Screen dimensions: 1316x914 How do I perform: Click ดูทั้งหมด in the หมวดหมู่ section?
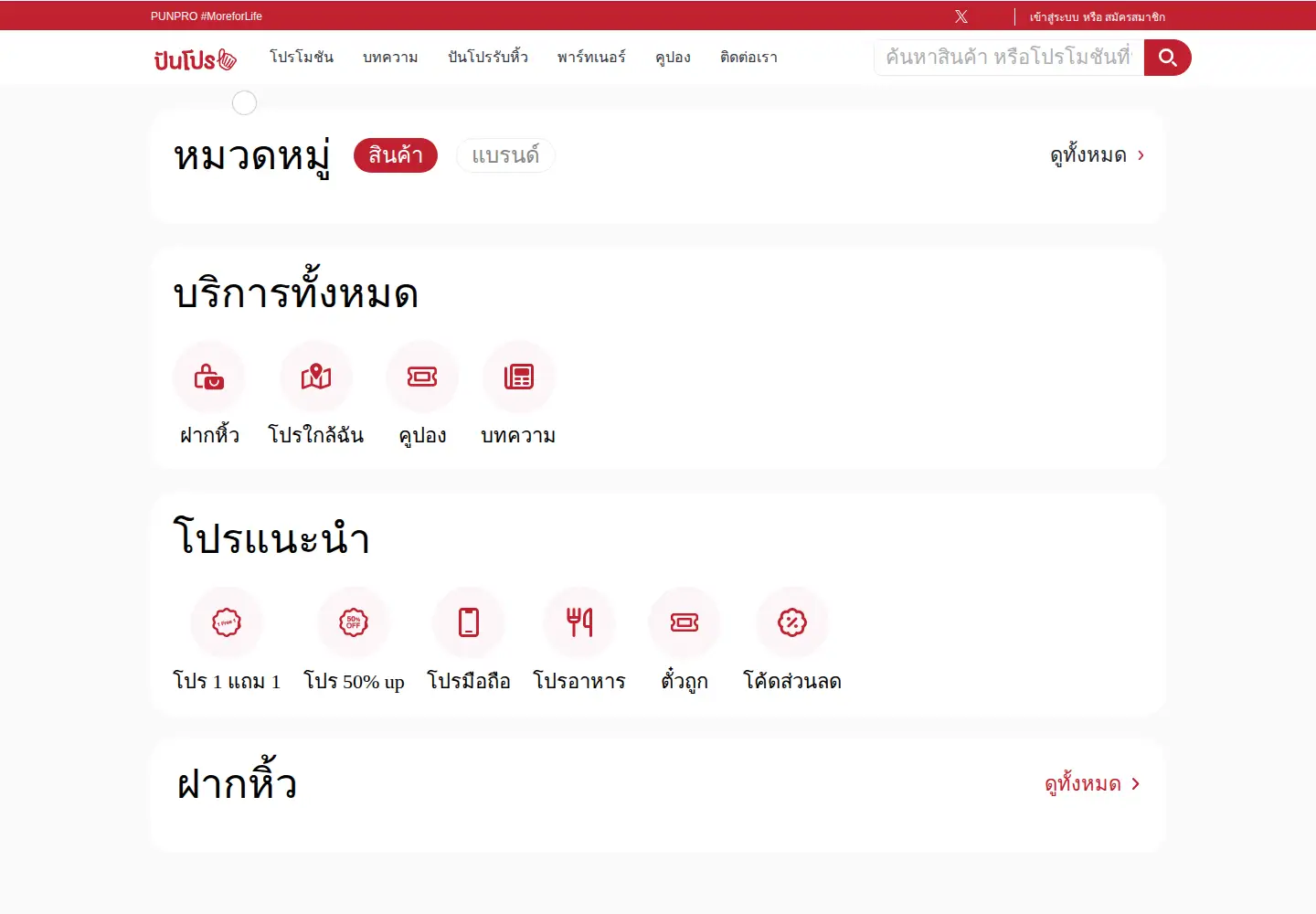click(1097, 155)
